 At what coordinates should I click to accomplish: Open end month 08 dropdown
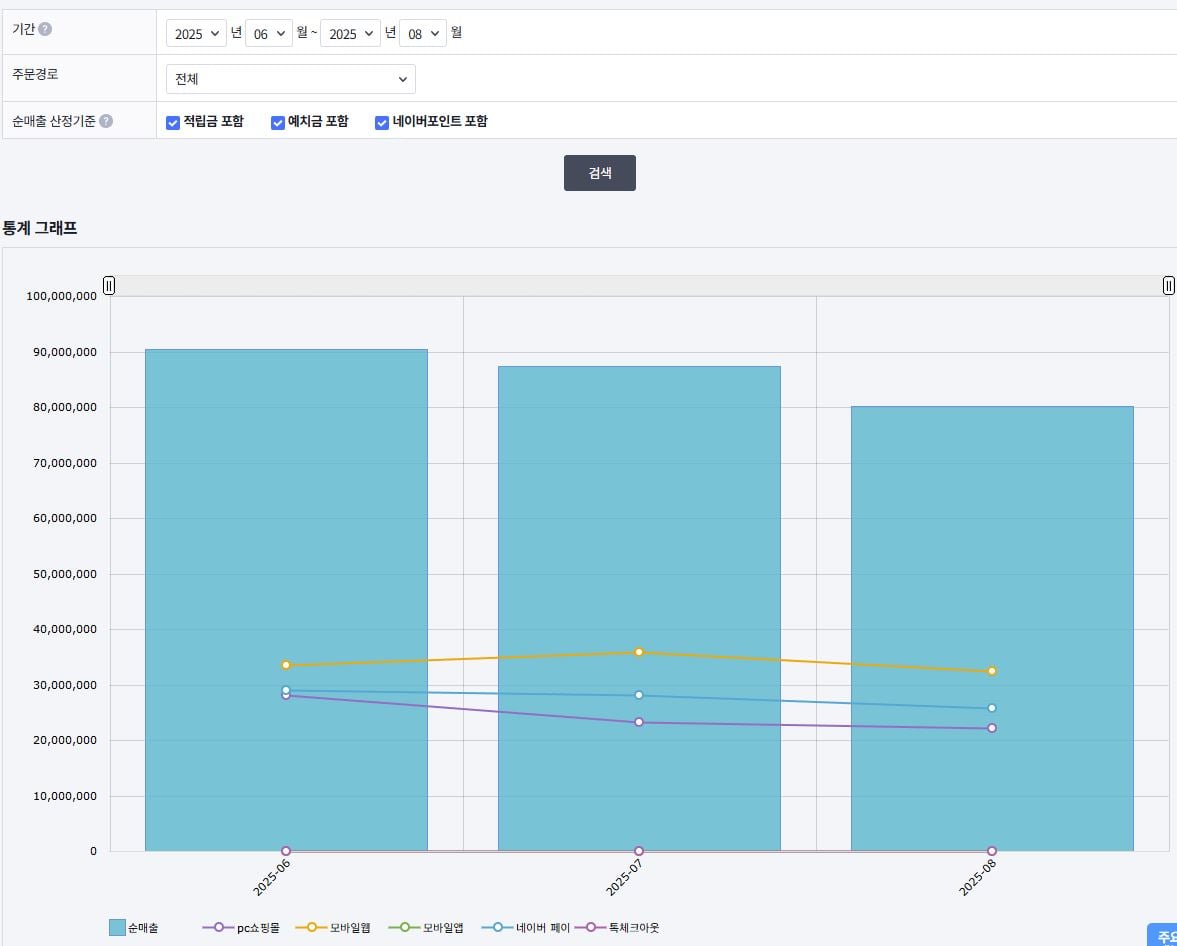(x=423, y=34)
